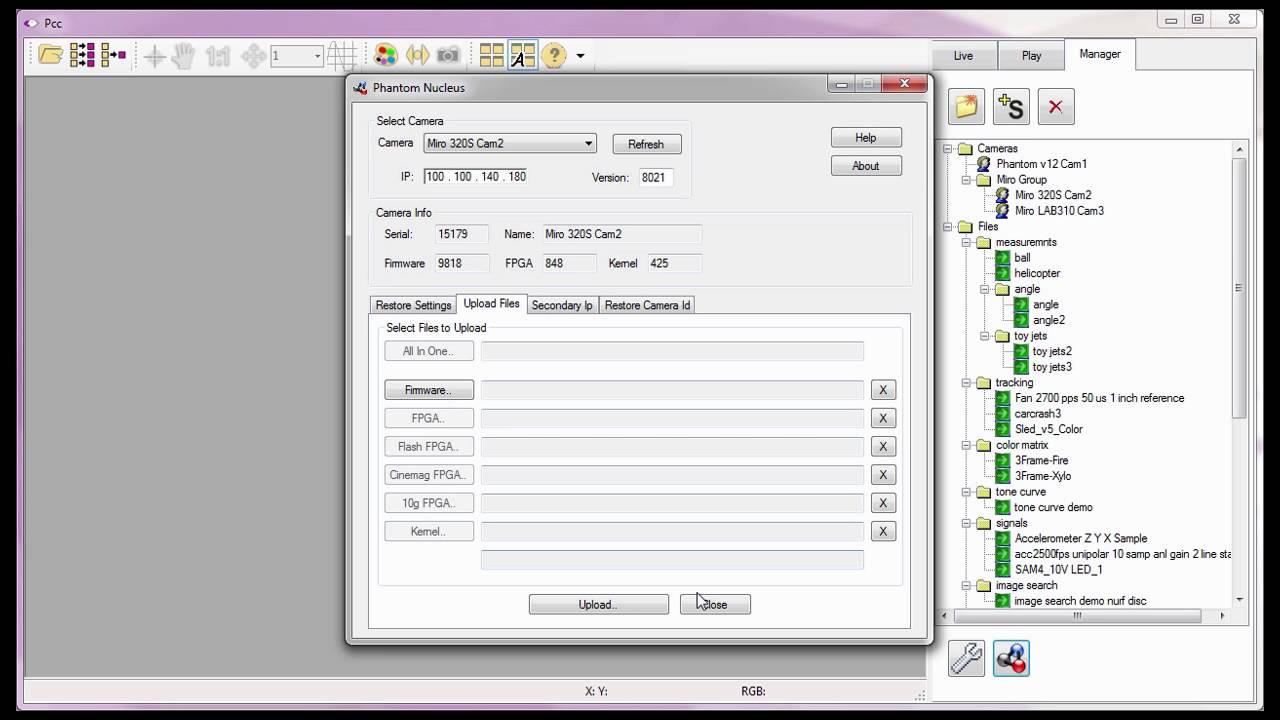
Task: Click the Help button in Phantom Nucleus
Action: (866, 138)
